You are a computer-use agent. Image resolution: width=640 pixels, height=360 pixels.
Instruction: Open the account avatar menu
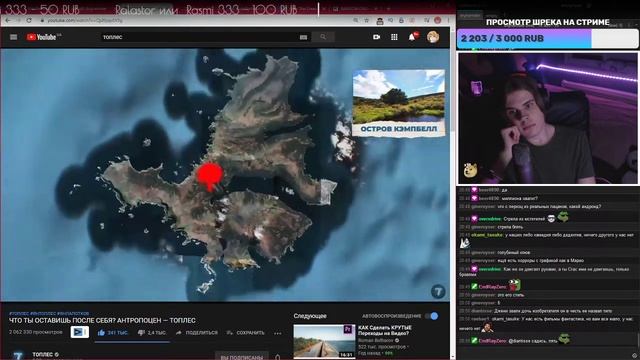coord(433,37)
